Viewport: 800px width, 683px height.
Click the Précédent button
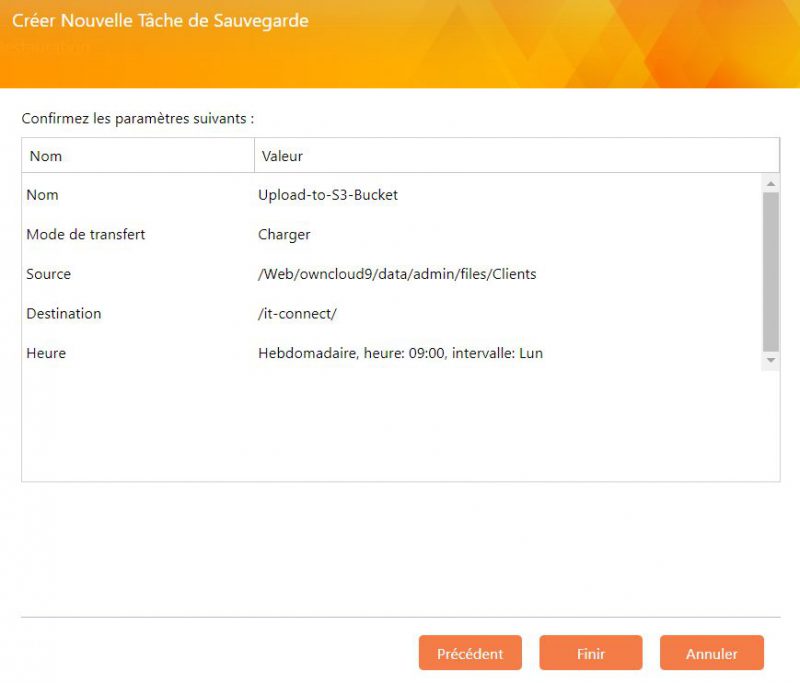pos(470,653)
